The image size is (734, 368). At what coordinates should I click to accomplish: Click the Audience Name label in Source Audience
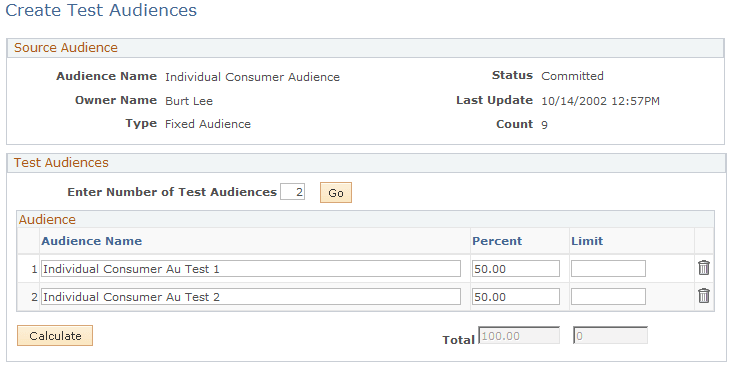[x=107, y=76]
